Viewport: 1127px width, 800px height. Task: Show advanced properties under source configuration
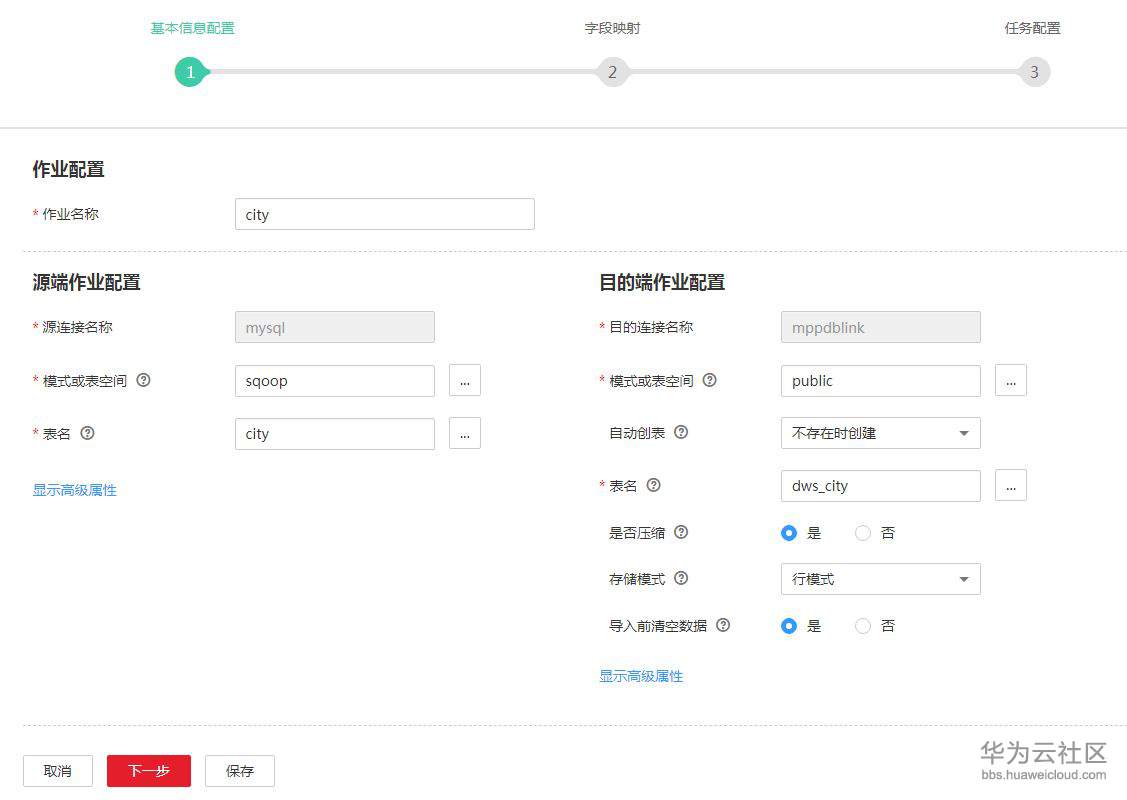[x=74, y=490]
